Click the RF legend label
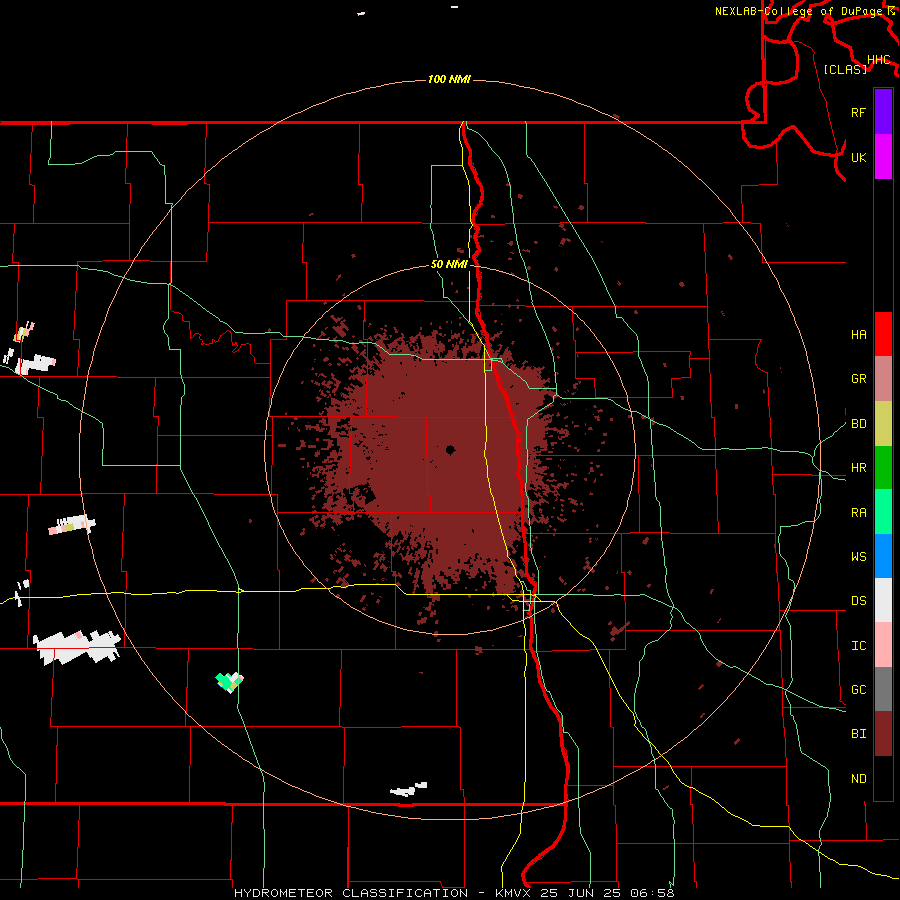 click(x=859, y=112)
